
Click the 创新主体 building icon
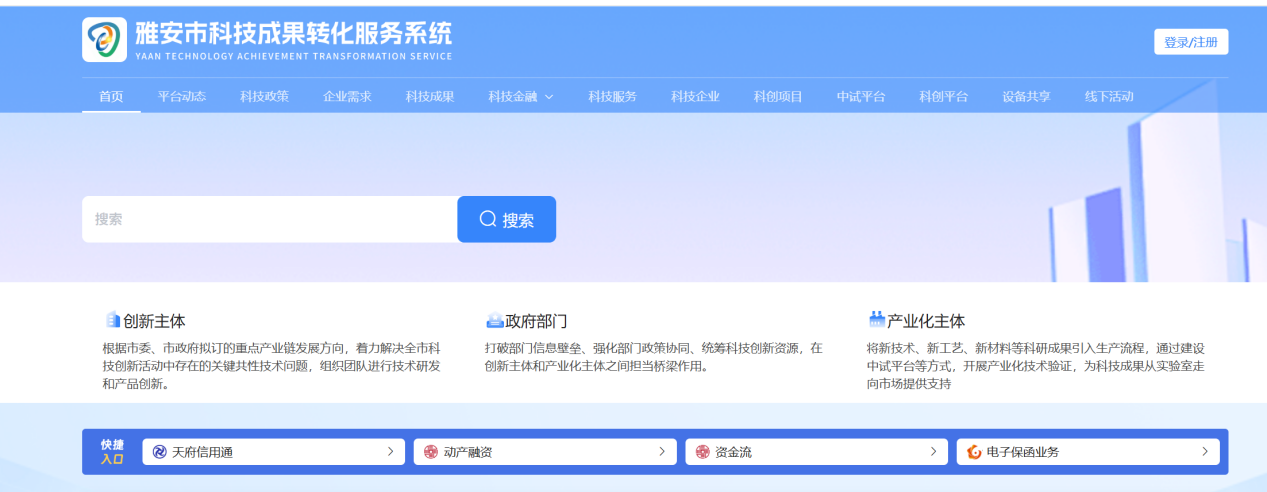click(x=112, y=321)
